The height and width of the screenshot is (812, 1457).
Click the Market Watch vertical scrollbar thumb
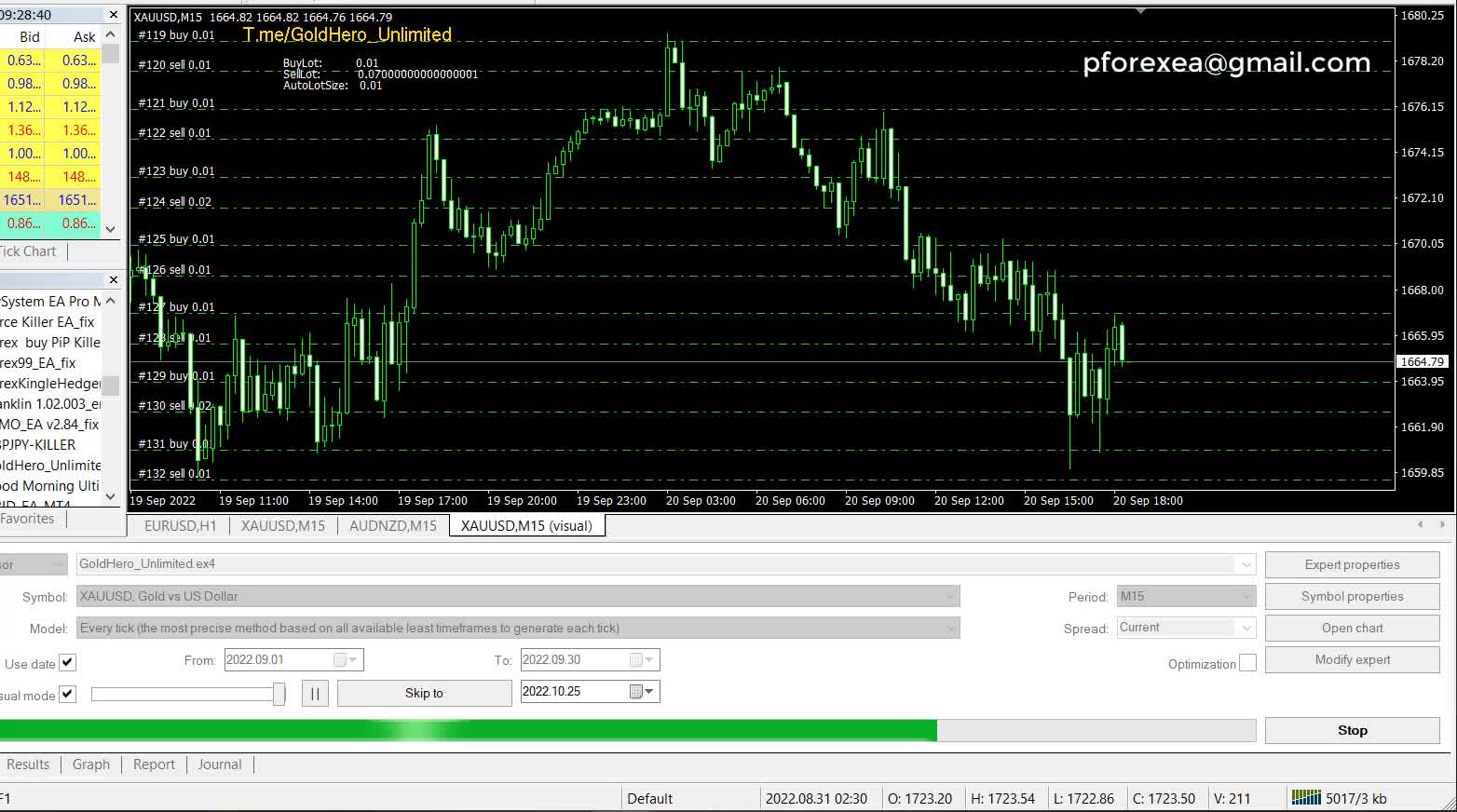(111, 53)
